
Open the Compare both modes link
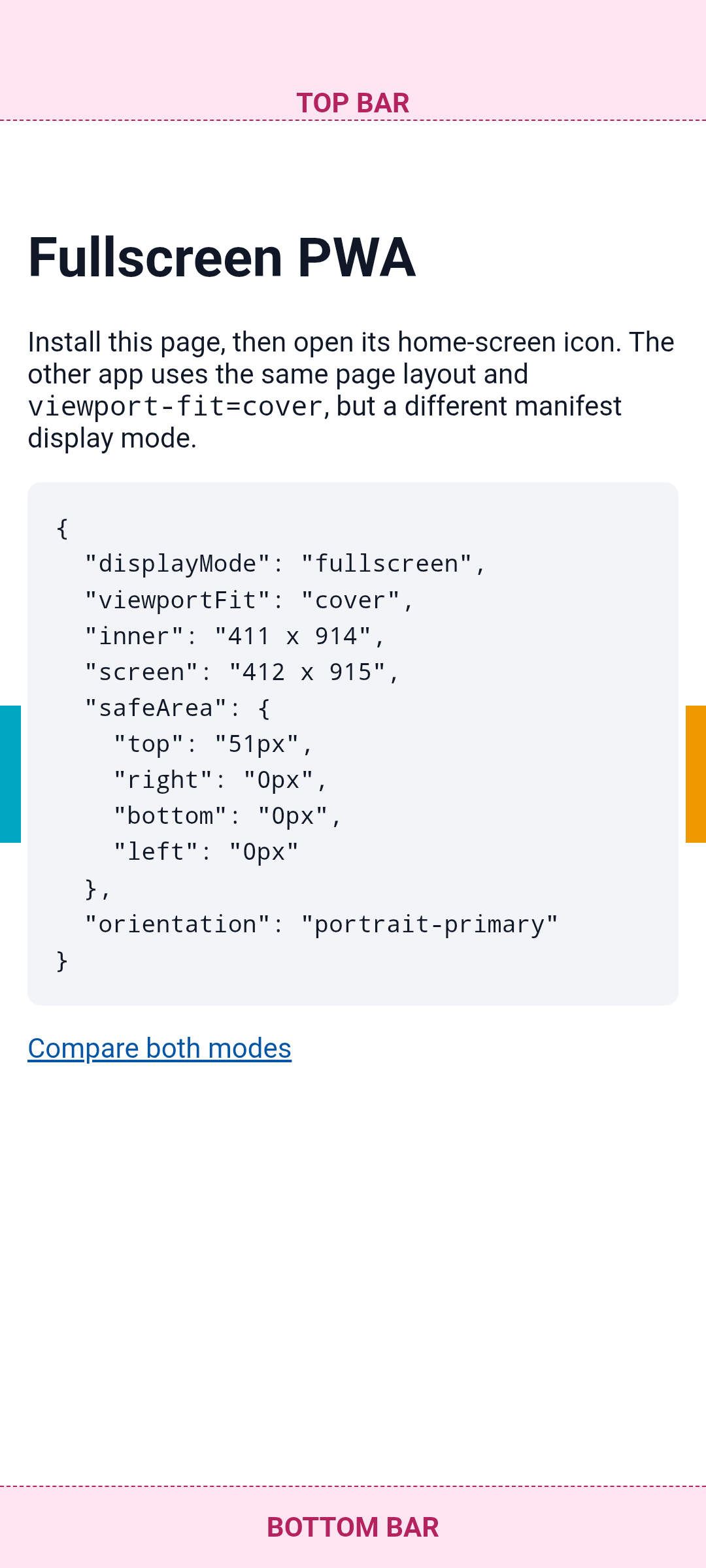tap(160, 1049)
